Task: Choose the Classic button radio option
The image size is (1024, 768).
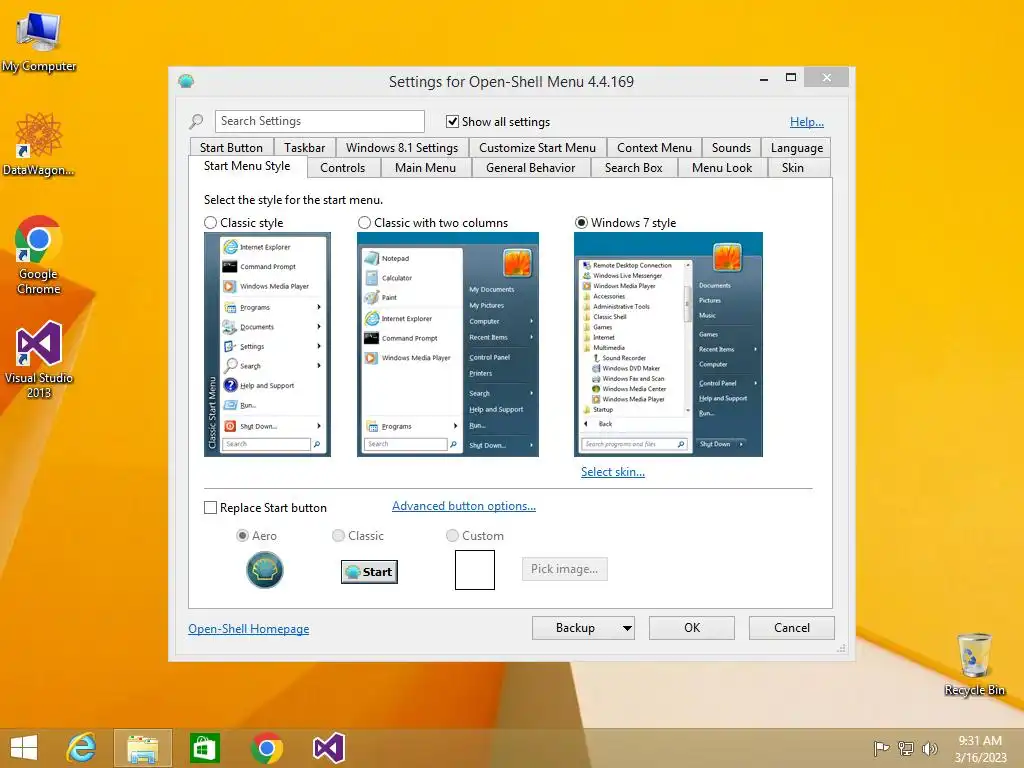Action: point(338,536)
